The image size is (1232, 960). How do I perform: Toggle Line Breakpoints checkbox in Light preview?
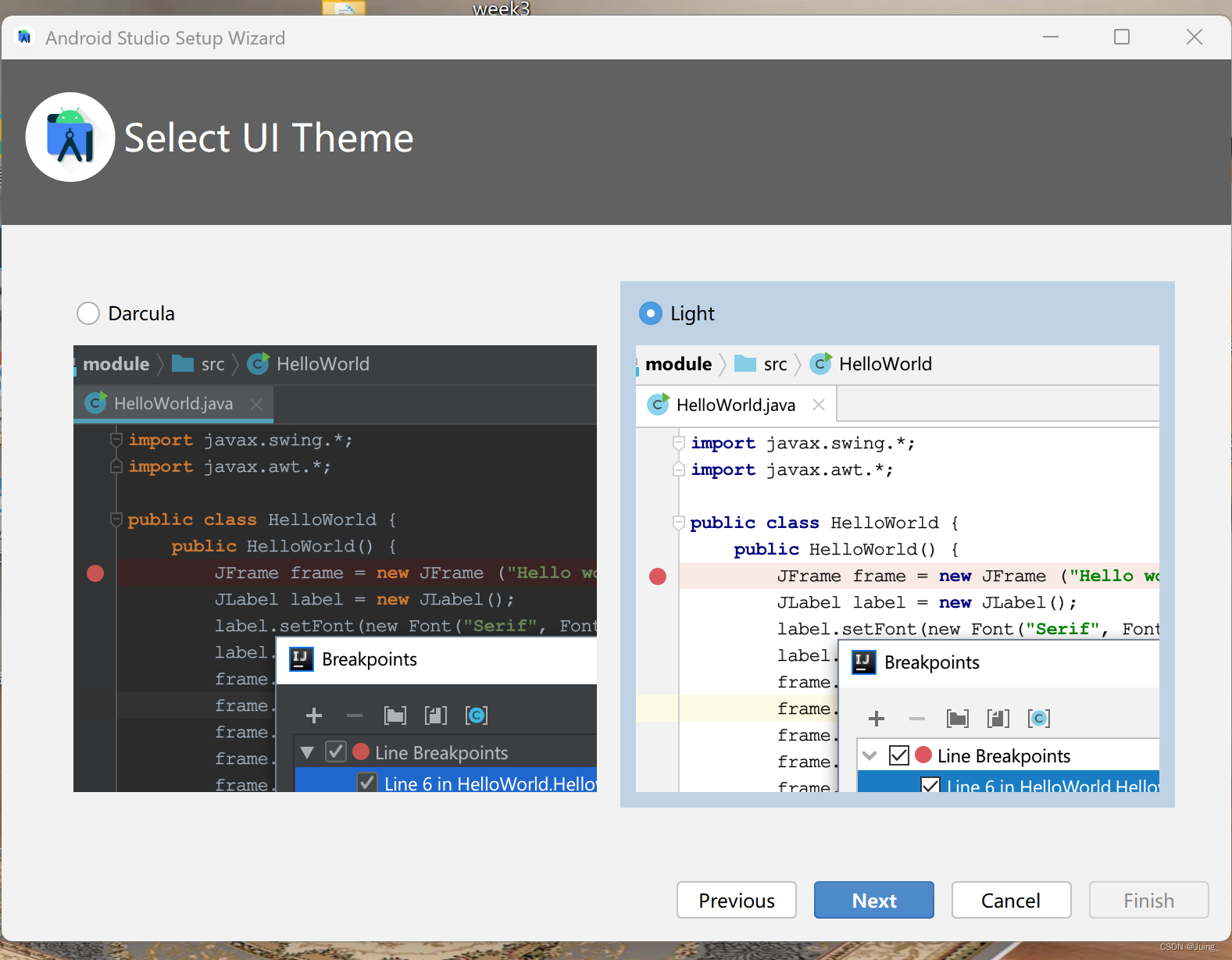(899, 755)
